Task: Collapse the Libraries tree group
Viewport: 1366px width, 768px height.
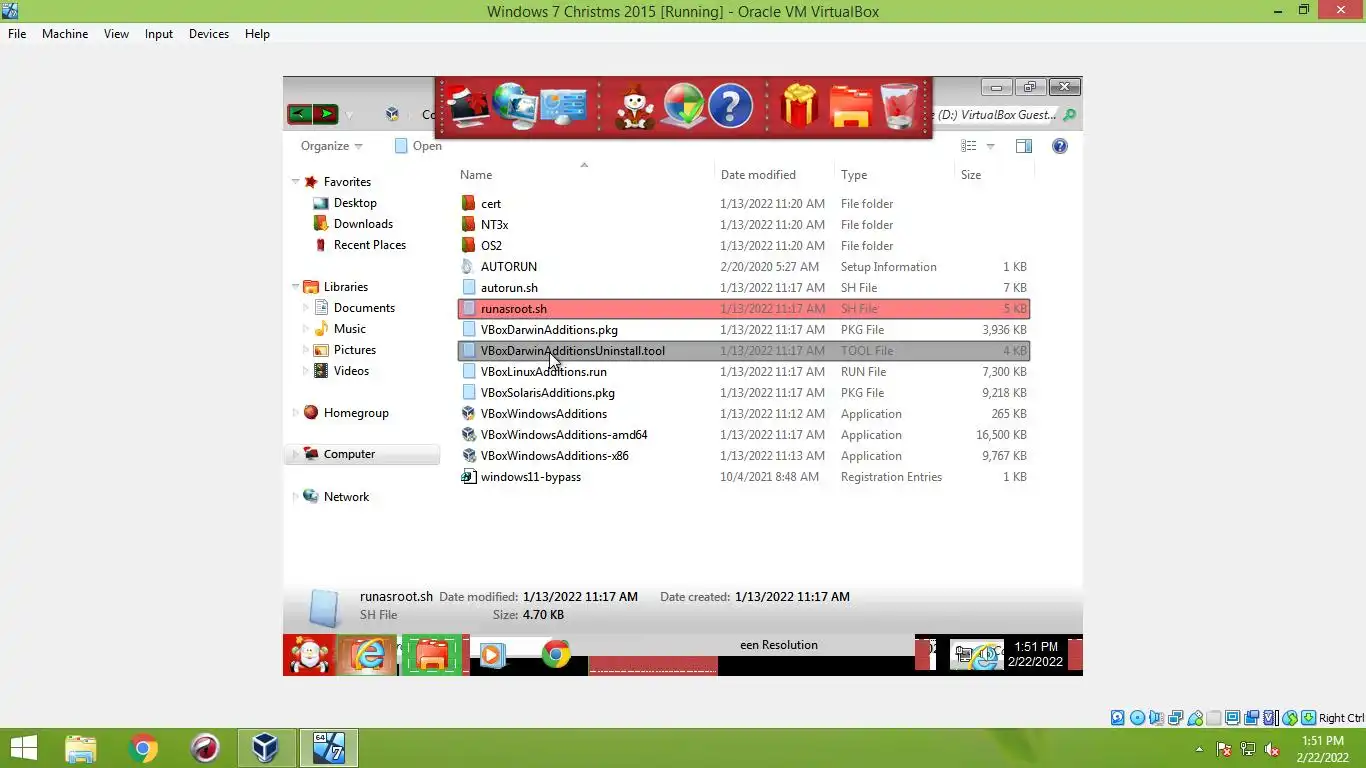Action: click(x=296, y=287)
